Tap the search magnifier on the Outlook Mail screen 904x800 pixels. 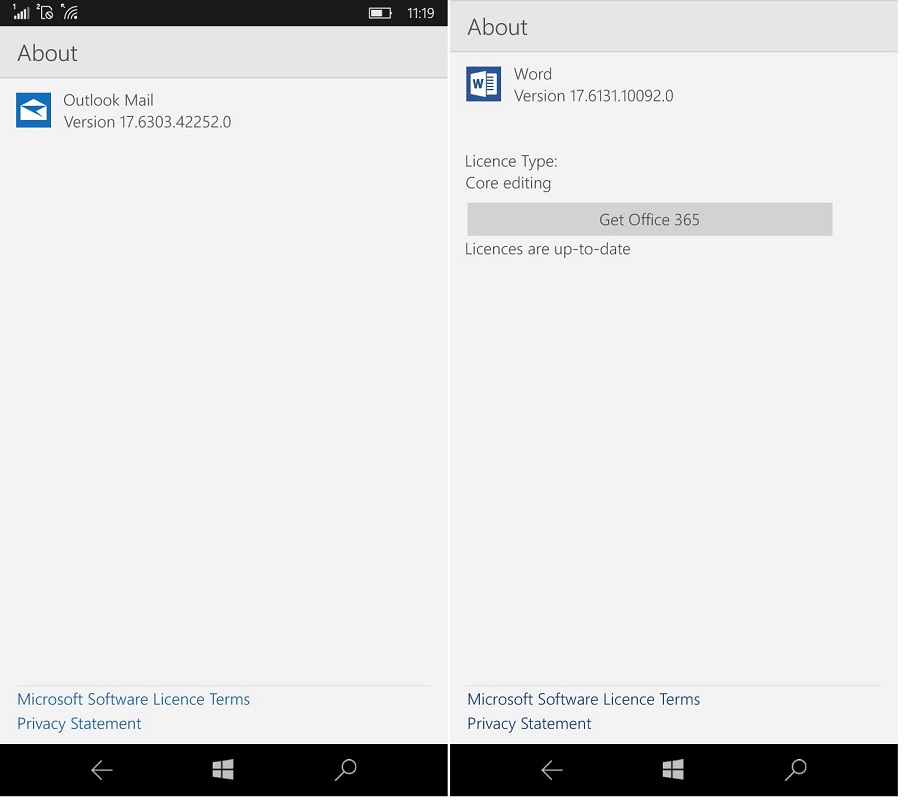(x=345, y=769)
